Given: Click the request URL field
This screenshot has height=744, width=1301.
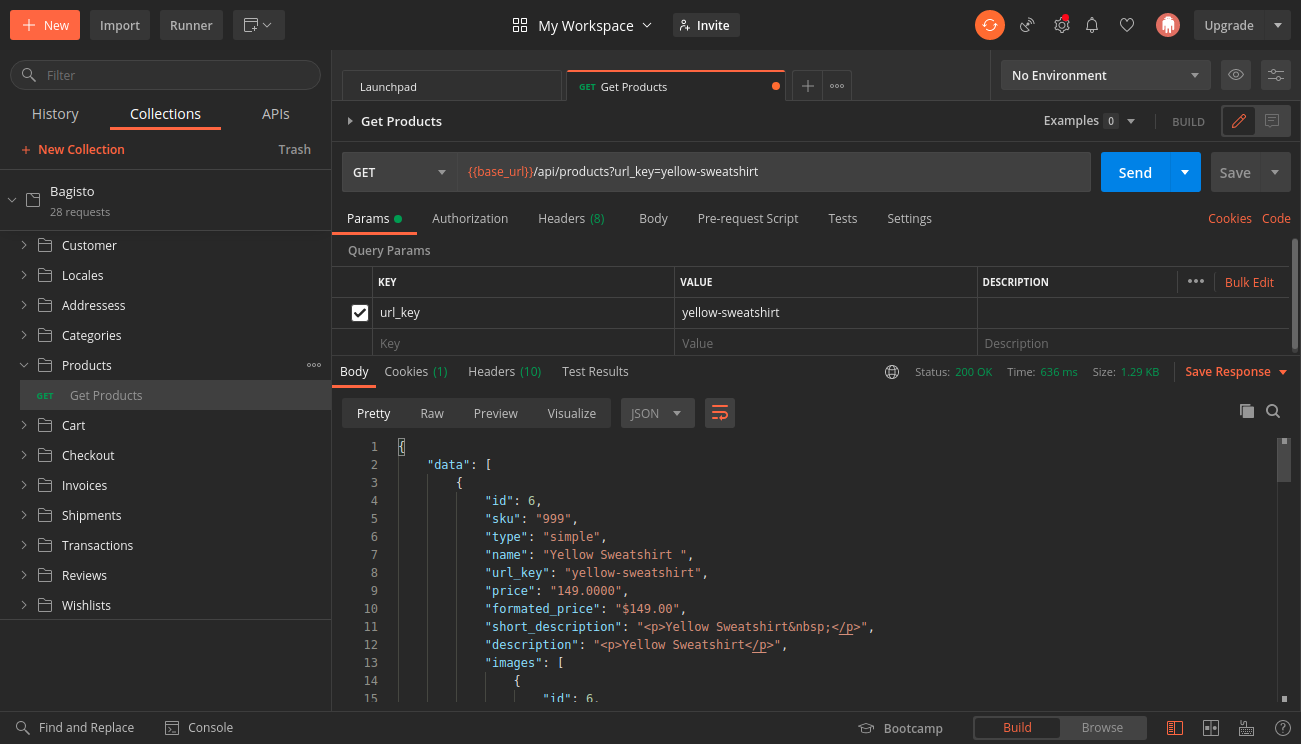Looking at the screenshot, I should (x=774, y=172).
